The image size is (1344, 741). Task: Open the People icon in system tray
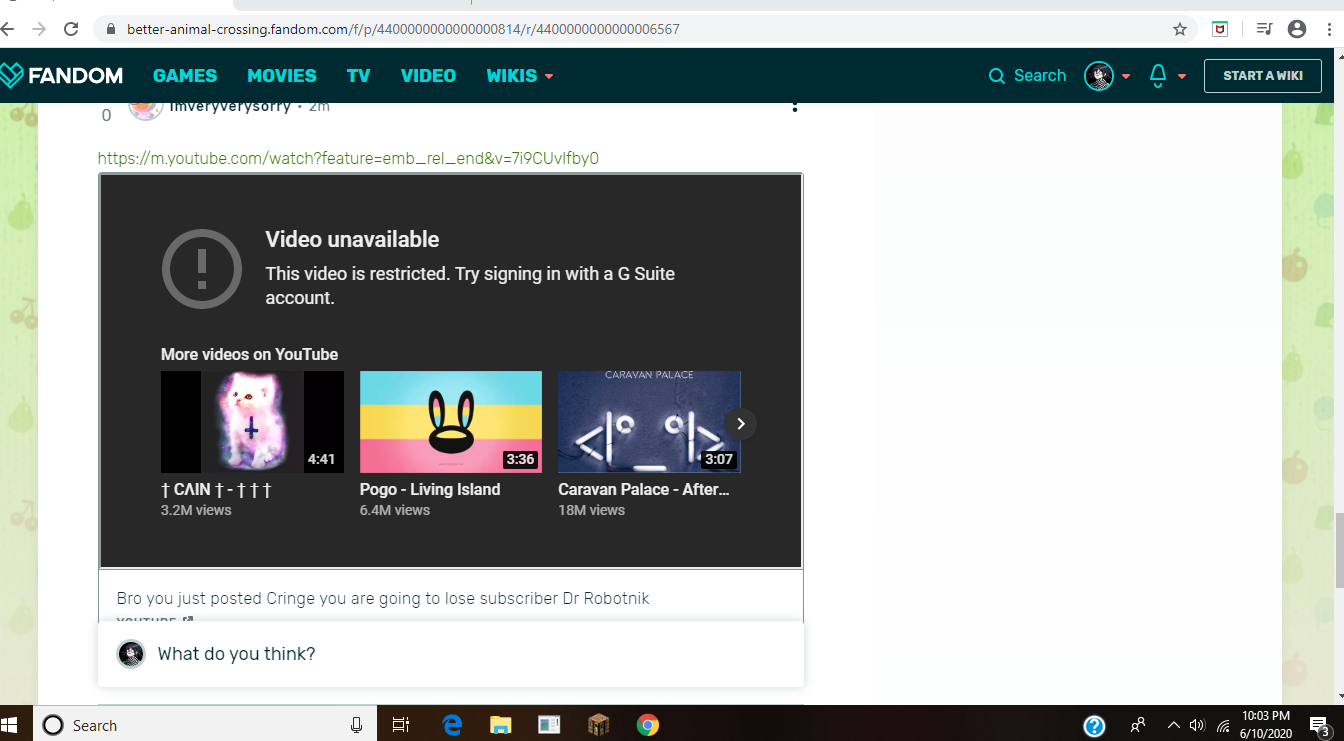pyautogui.click(x=1138, y=725)
